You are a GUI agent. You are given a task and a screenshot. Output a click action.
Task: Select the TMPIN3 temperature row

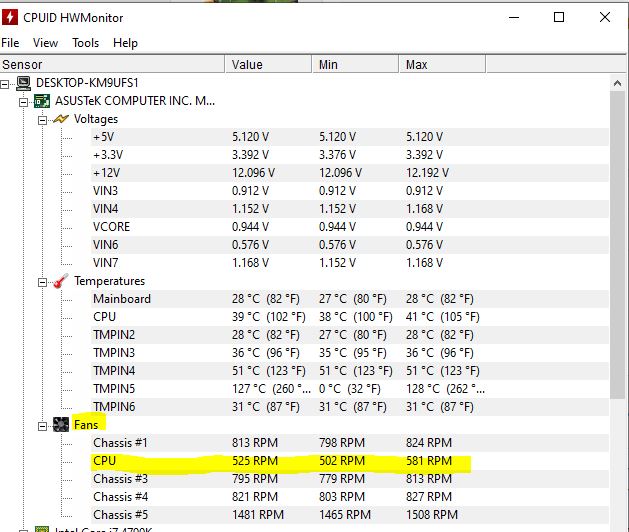[x=350, y=353]
